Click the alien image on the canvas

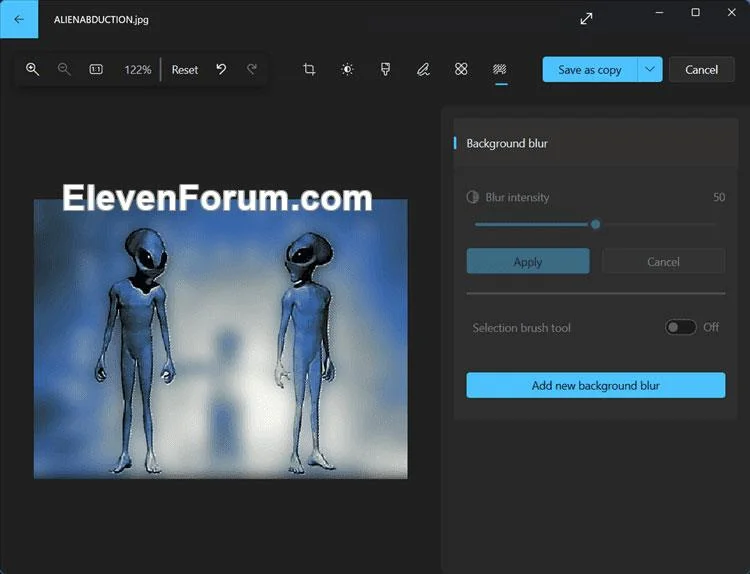221,339
